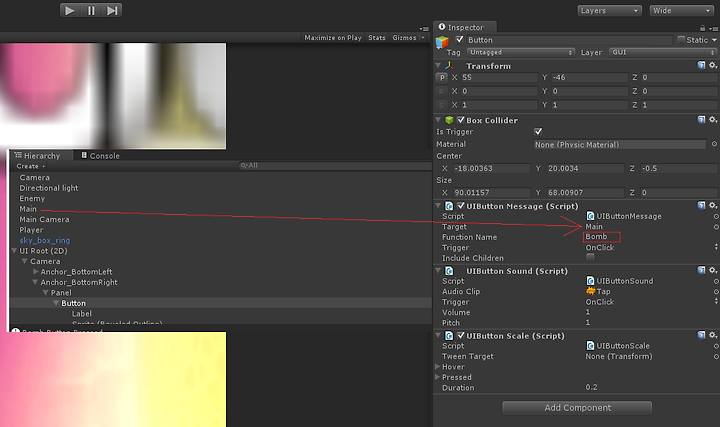Collapse the UI Root (2D) tree node
The height and width of the screenshot is (427, 720).
(x=14, y=251)
